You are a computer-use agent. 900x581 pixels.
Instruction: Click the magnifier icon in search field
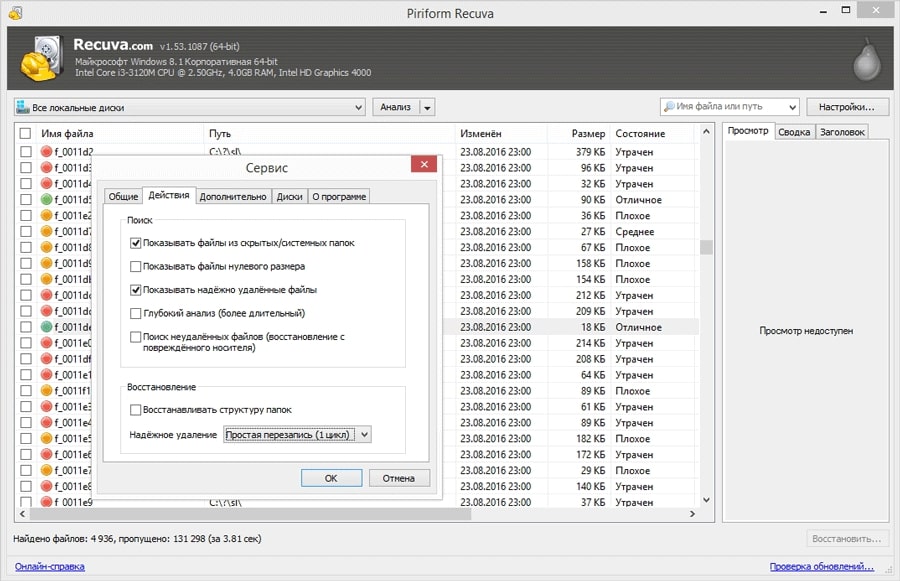670,107
